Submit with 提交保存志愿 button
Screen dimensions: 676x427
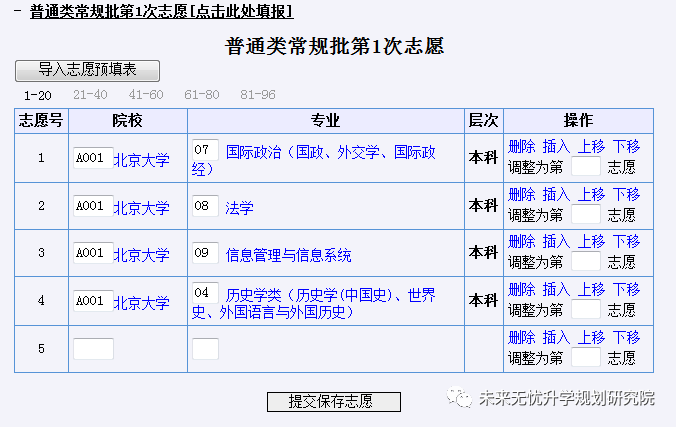tap(334, 402)
